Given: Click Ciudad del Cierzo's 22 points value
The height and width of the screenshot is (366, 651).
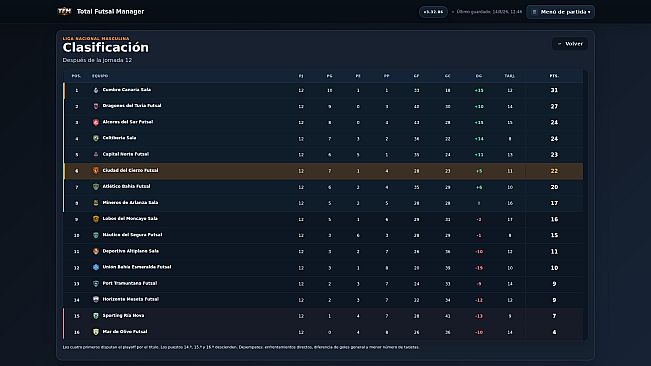Looking at the screenshot, I should [554, 171].
